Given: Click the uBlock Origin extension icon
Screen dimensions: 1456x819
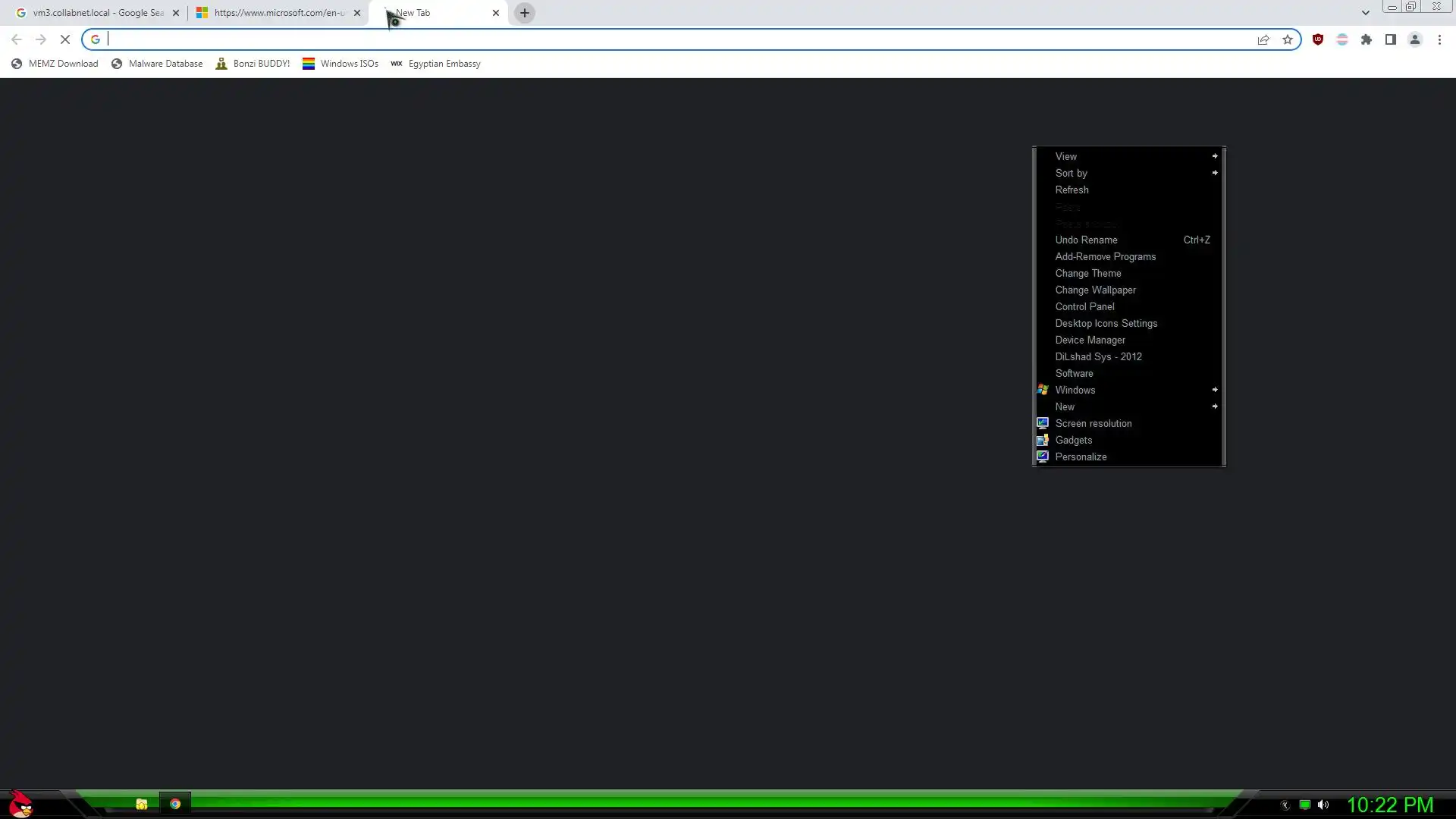Looking at the screenshot, I should point(1318,39).
